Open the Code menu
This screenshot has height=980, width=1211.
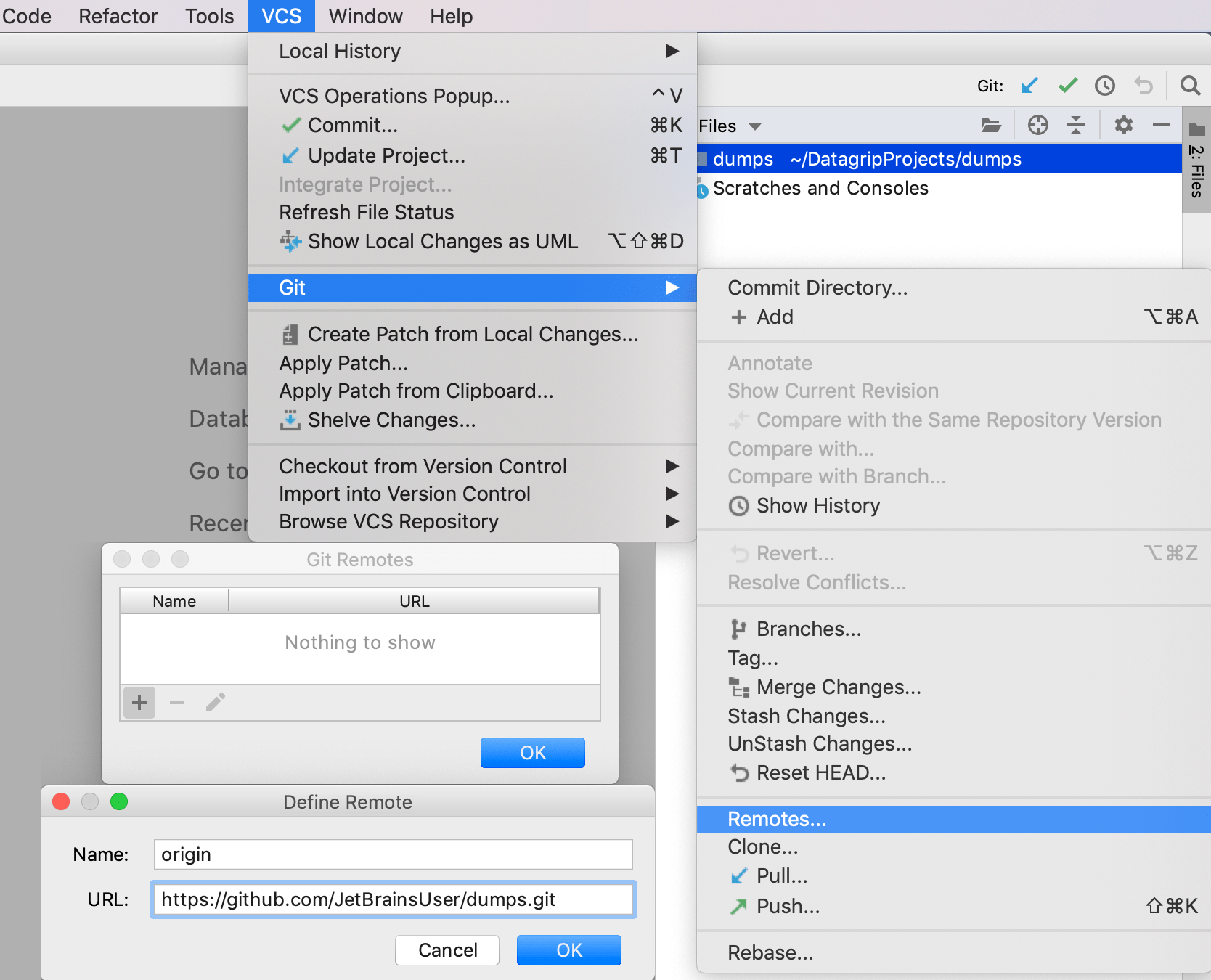[x=26, y=16]
